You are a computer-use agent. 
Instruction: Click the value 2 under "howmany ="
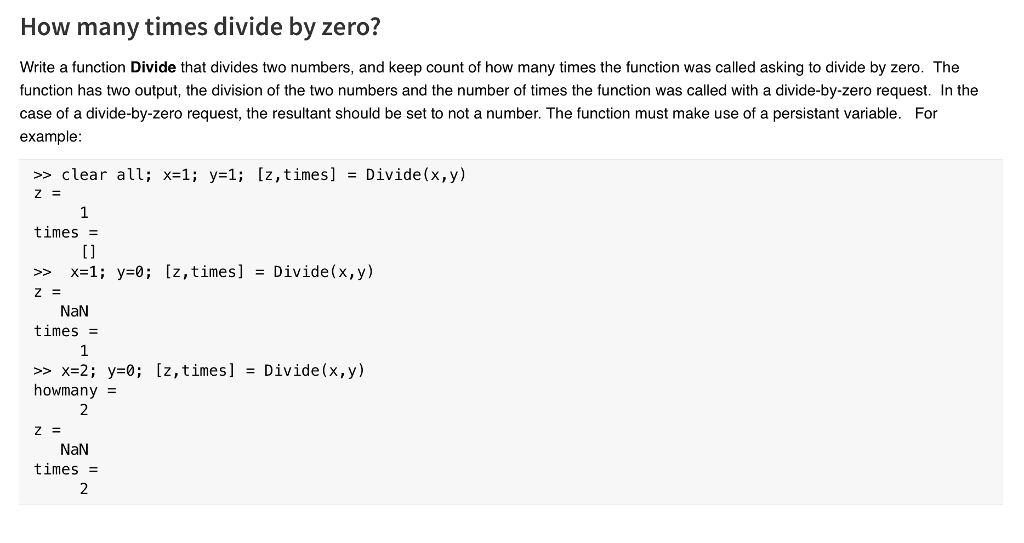[84, 410]
